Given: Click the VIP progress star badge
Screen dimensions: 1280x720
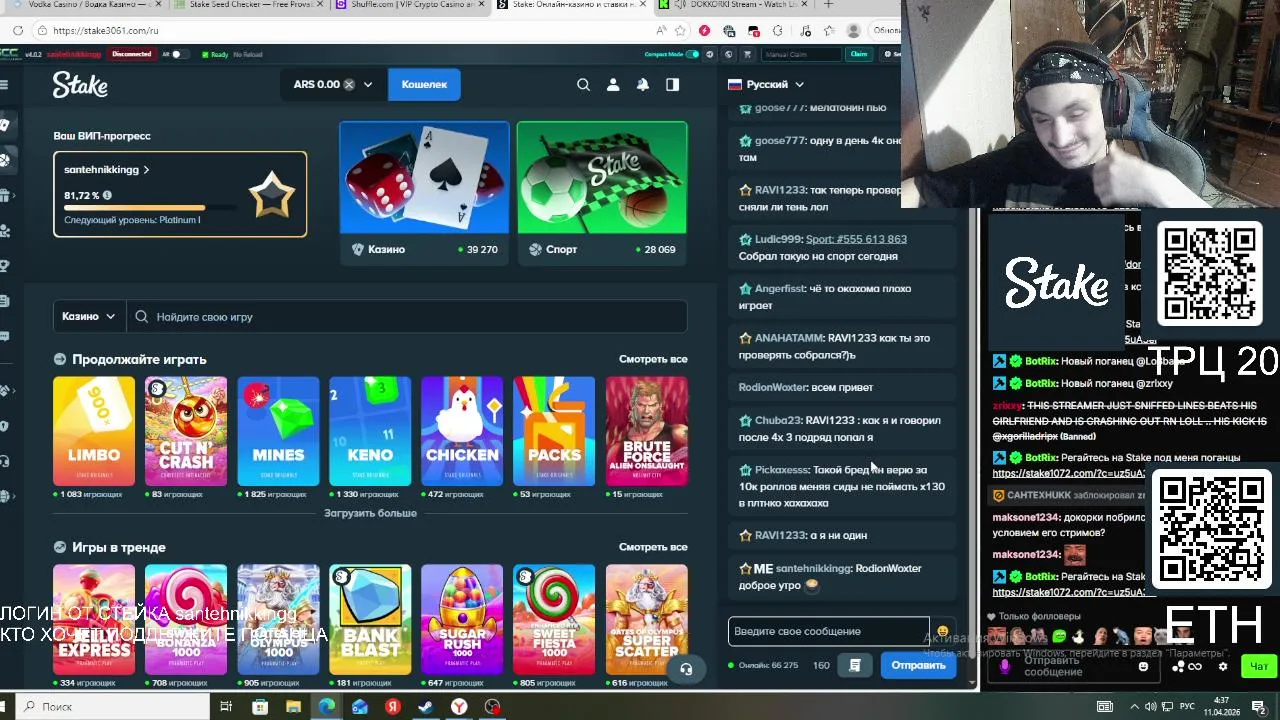Looking at the screenshot, I should point(271,195).
